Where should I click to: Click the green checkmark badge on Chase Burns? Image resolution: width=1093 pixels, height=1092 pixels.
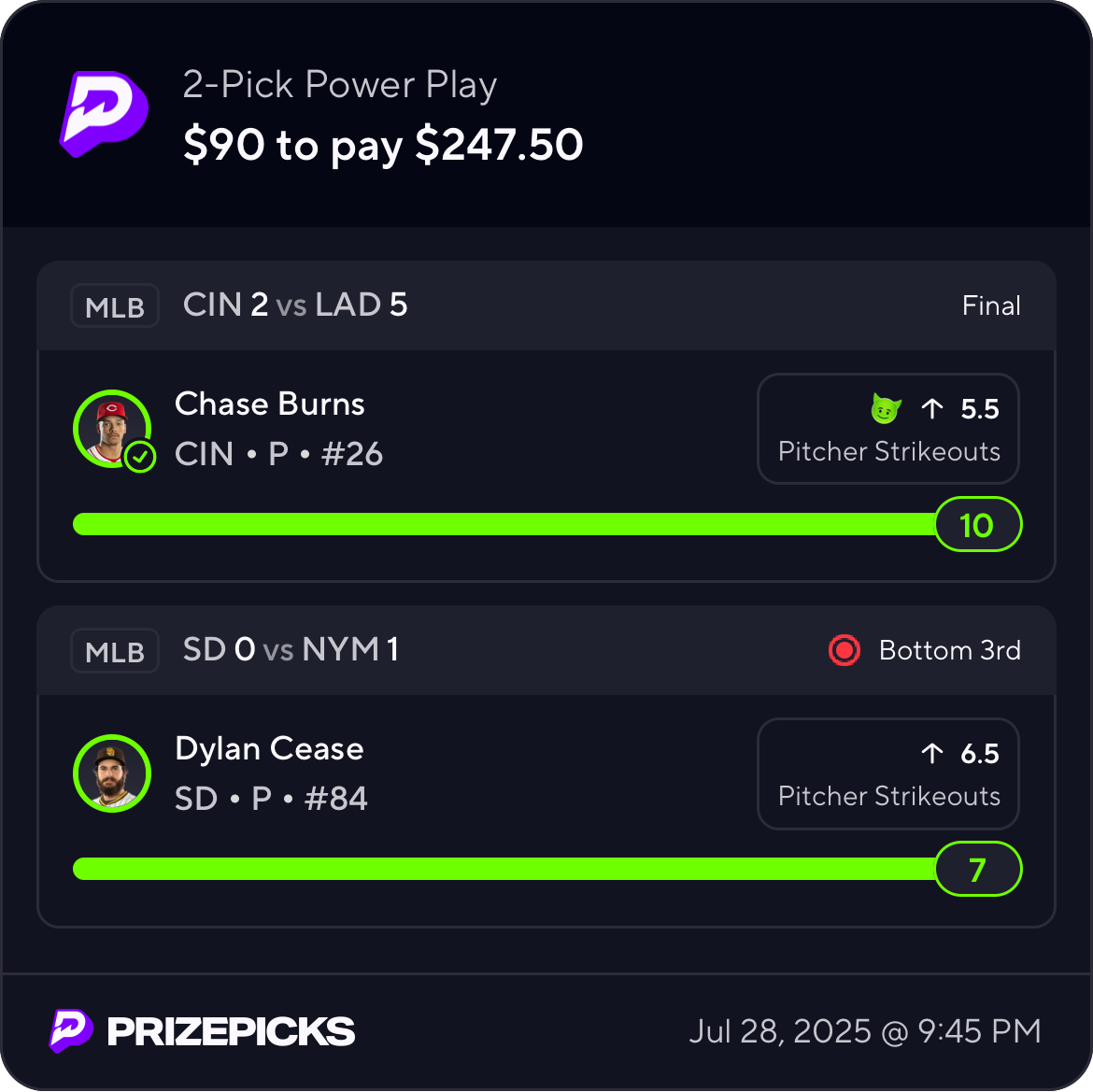[140, 457]
